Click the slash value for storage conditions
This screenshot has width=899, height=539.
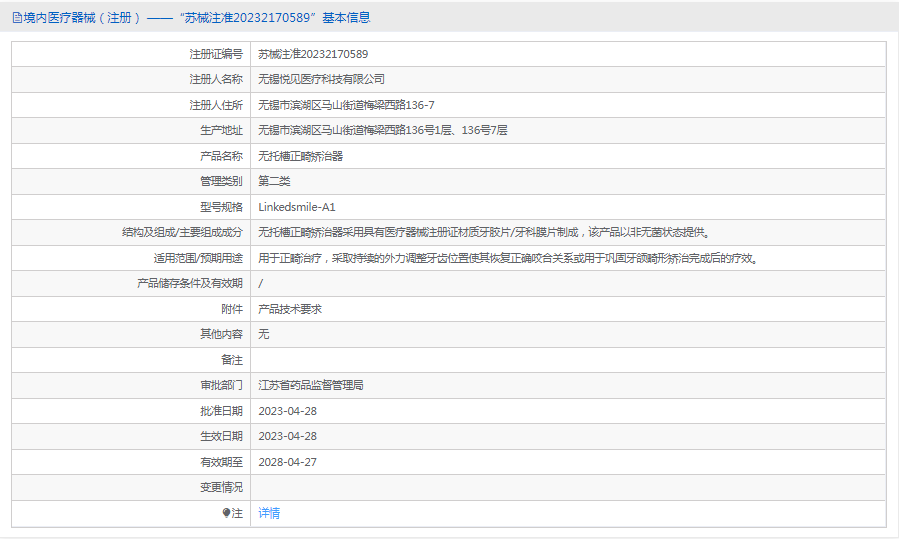pyautogui.click(x=261, y=283)
